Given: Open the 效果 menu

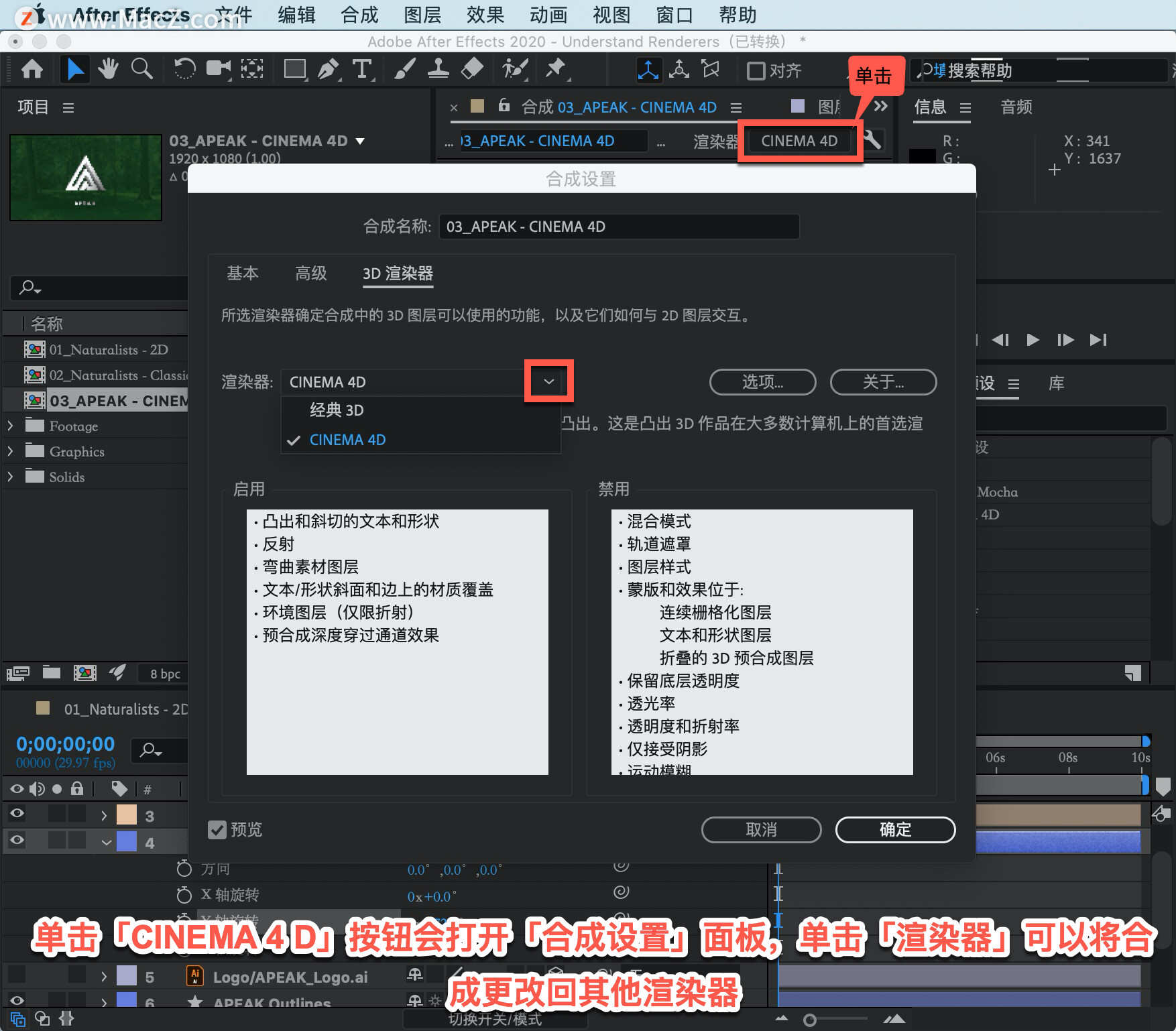Looking at the screenshot, I should click(485, 15).
